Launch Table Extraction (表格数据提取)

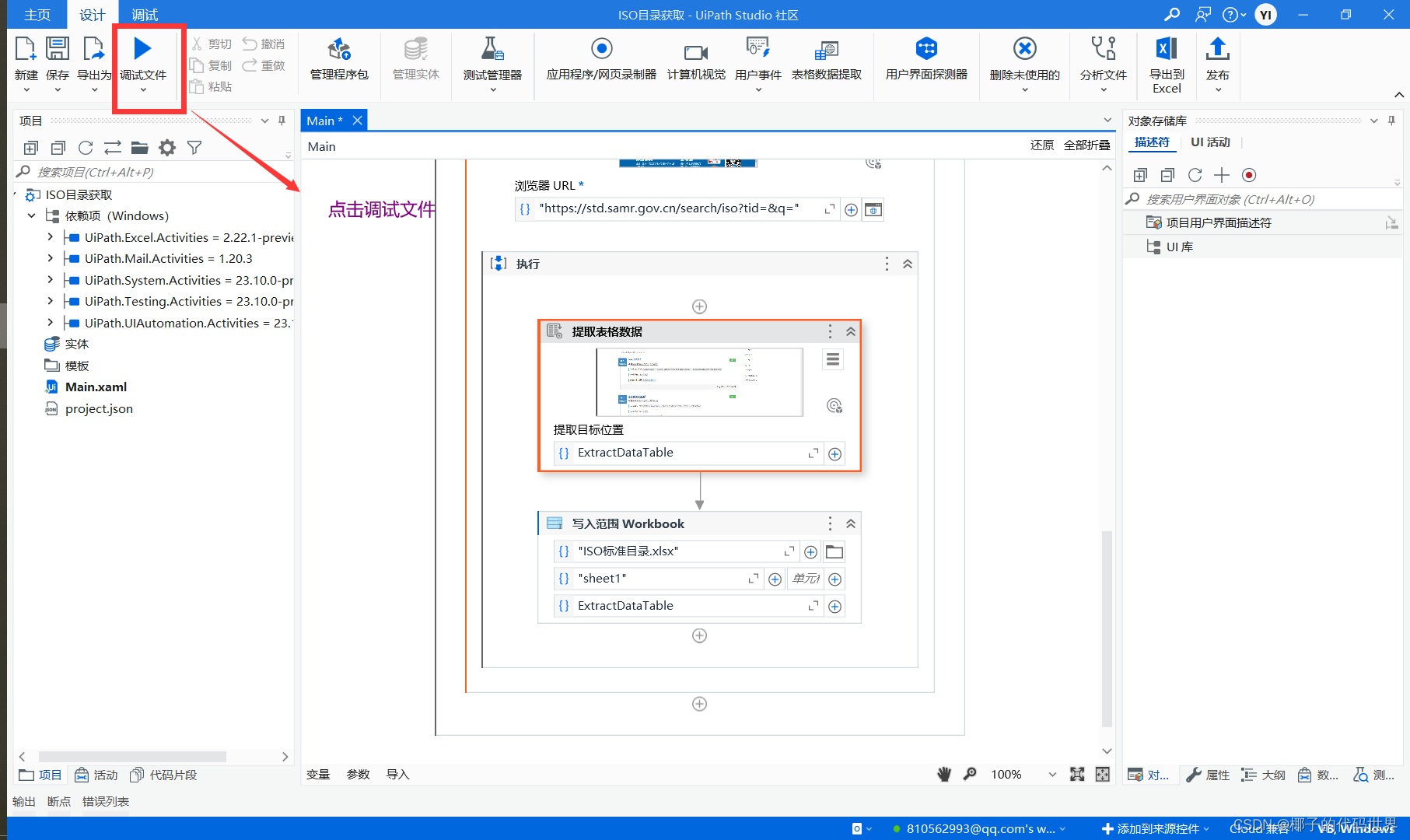(x=827, y=61)
